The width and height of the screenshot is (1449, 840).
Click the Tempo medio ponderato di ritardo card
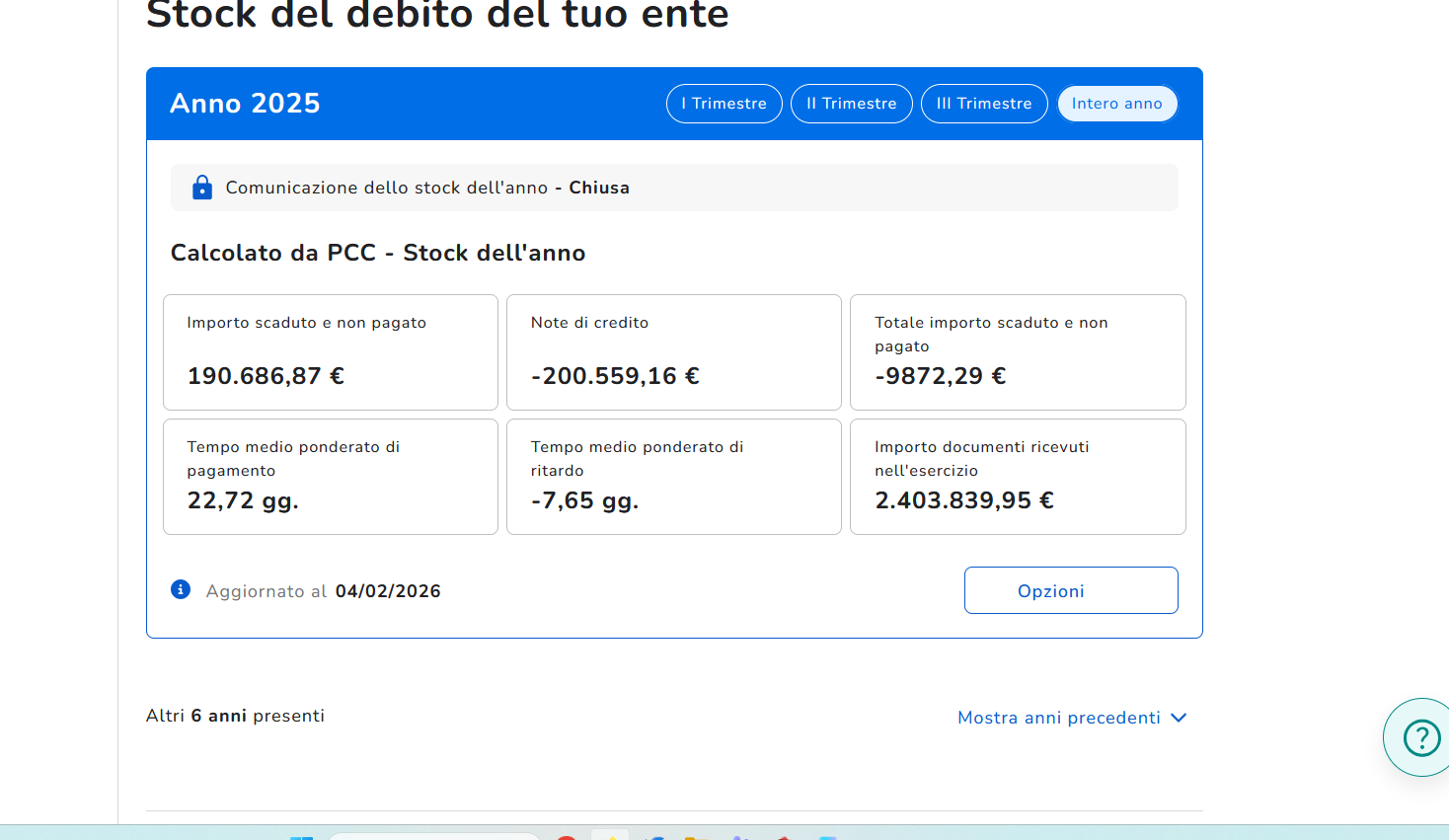(x=673, y=477)
